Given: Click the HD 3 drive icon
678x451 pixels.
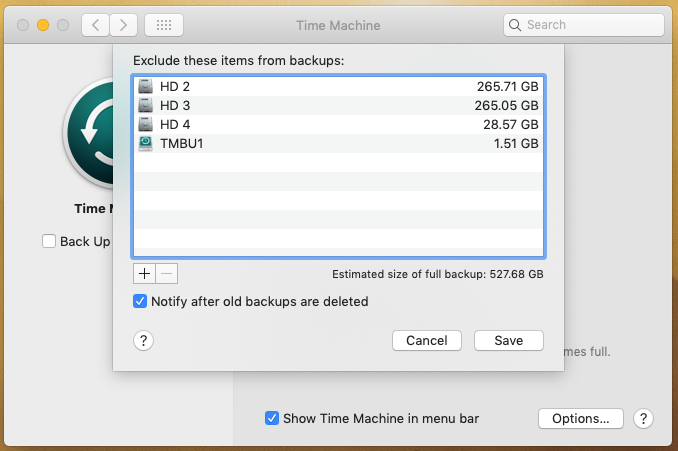Looking at the screenshot, I should (x=145, y=105).
